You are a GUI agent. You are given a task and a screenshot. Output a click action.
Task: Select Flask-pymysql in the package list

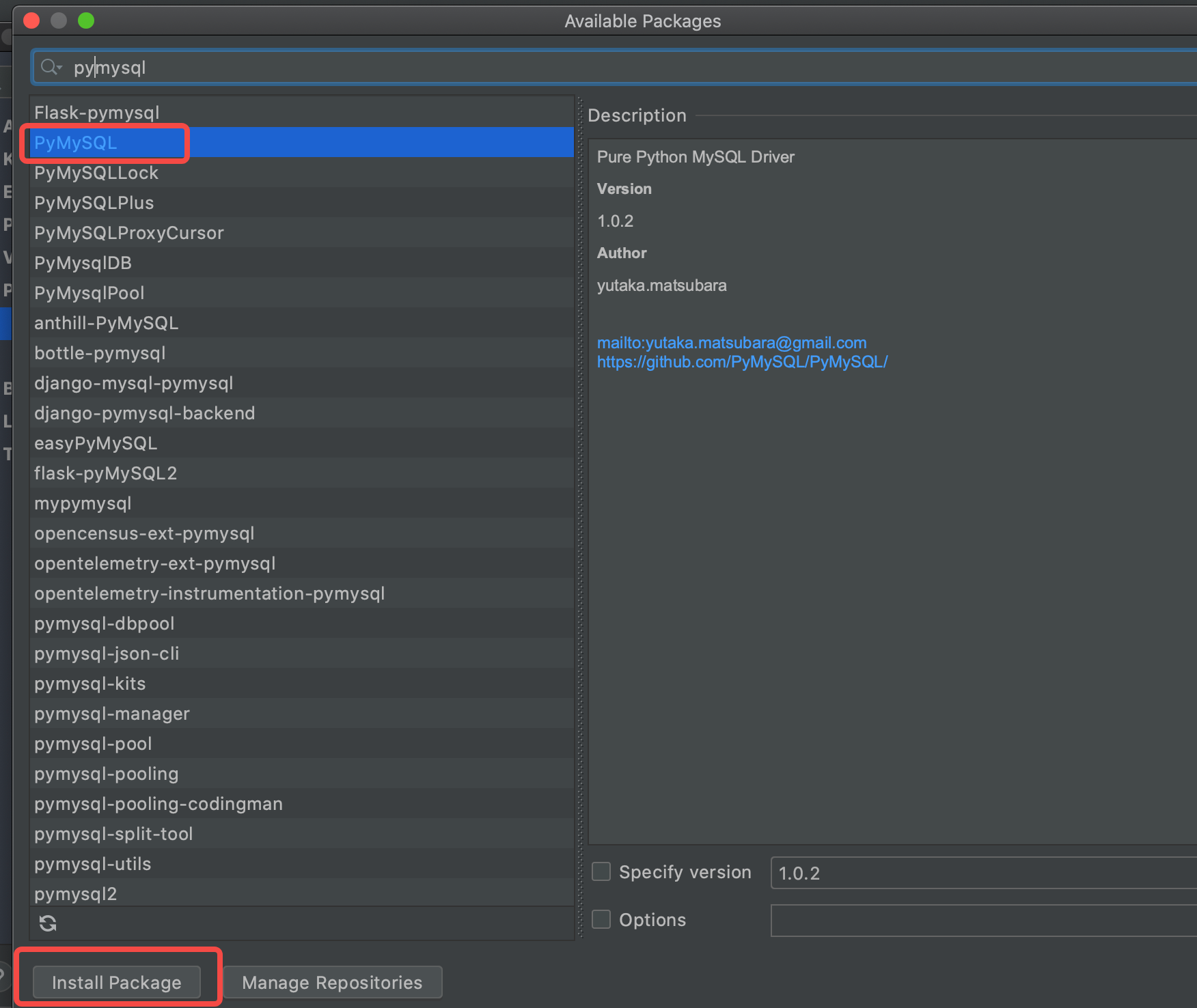tap(302, 112)
